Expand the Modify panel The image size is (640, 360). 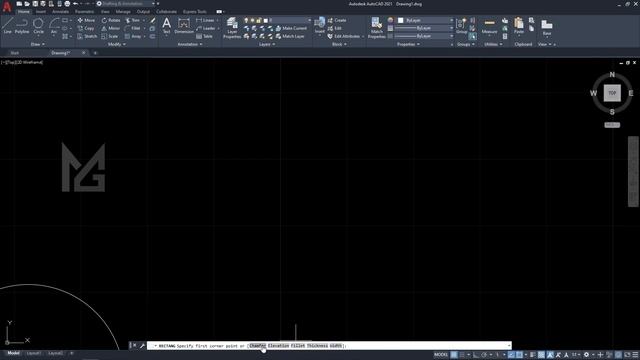pyautogui.click(x=117, y=44)
